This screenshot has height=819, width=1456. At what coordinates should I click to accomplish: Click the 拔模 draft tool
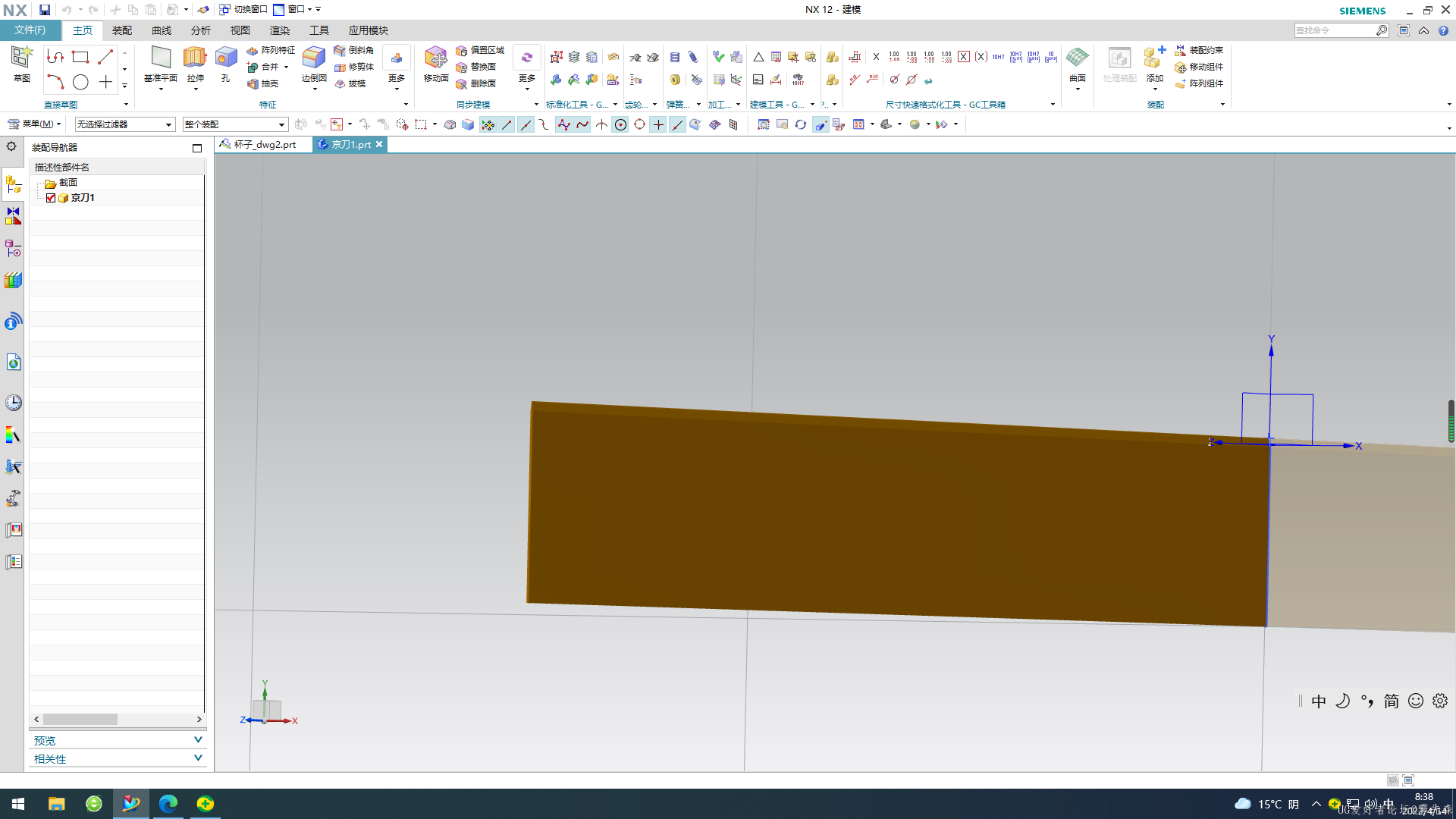coord(350,83)
